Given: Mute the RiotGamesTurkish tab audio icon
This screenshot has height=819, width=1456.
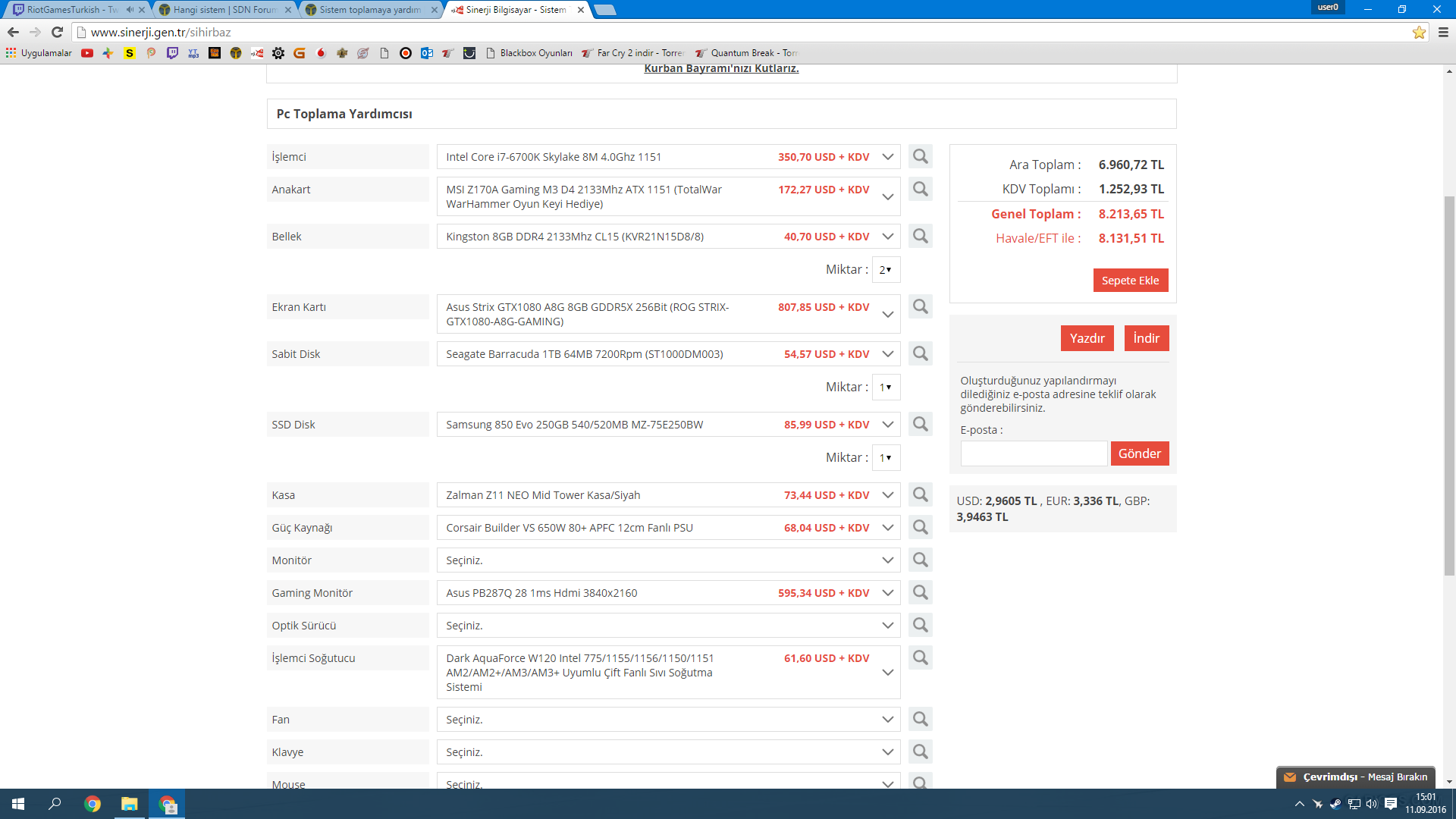Looking at the screenshot, I should [130, 10].
